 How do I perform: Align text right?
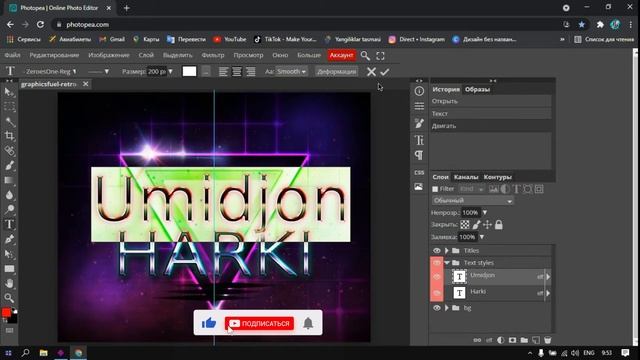tap(251, 71)
